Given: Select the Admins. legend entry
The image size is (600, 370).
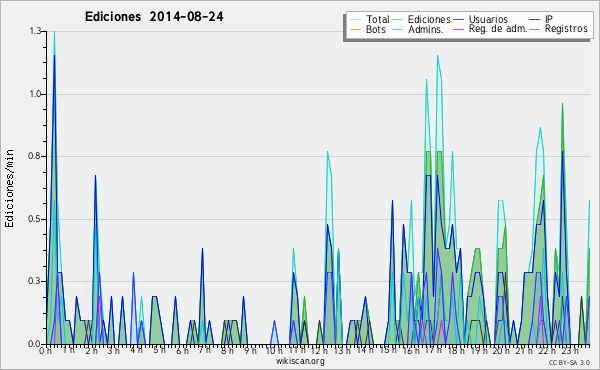Looking at the screenshot, I should (426, 29).
